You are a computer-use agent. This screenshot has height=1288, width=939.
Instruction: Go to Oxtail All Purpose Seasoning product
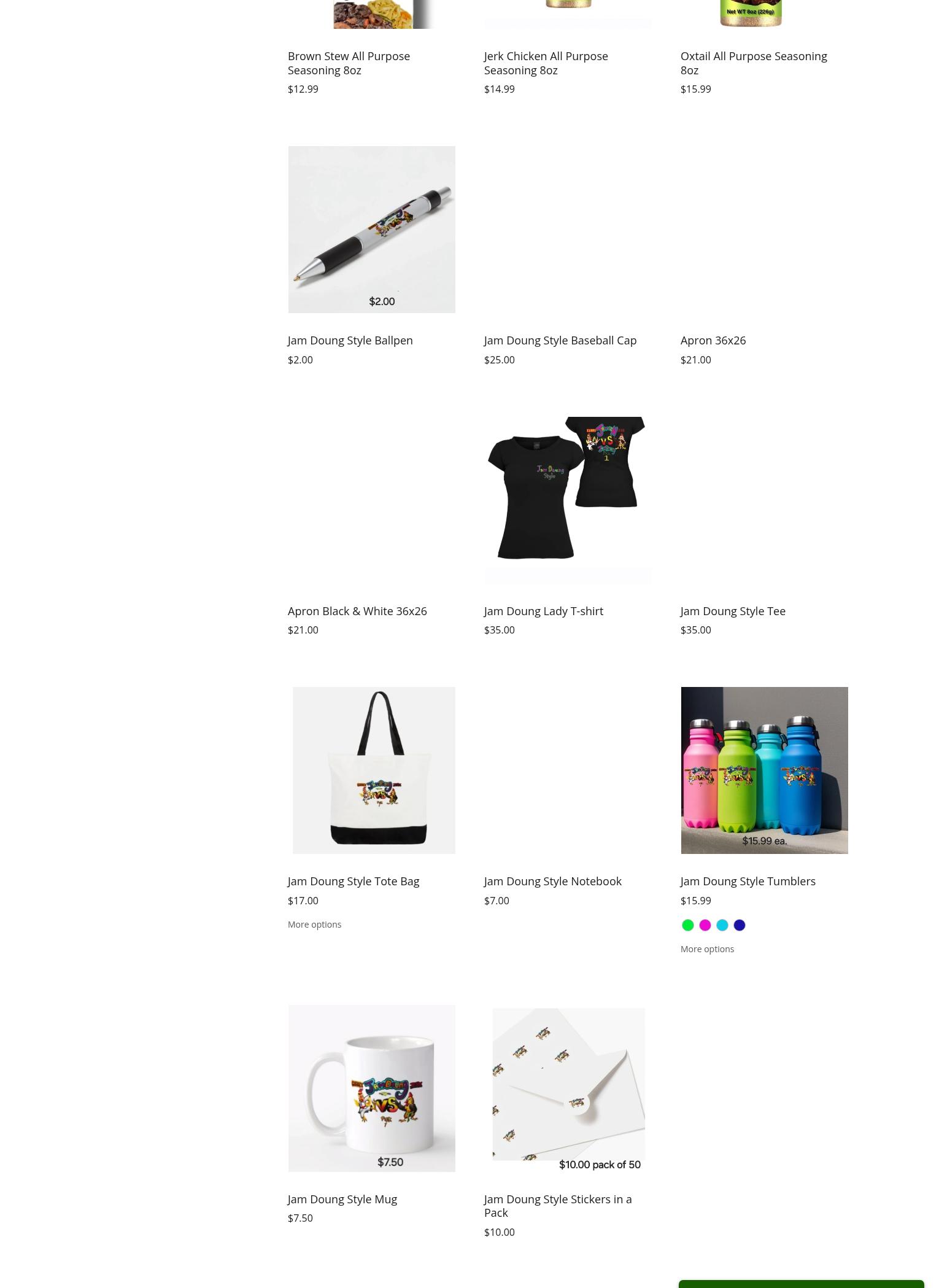(754, 63)
